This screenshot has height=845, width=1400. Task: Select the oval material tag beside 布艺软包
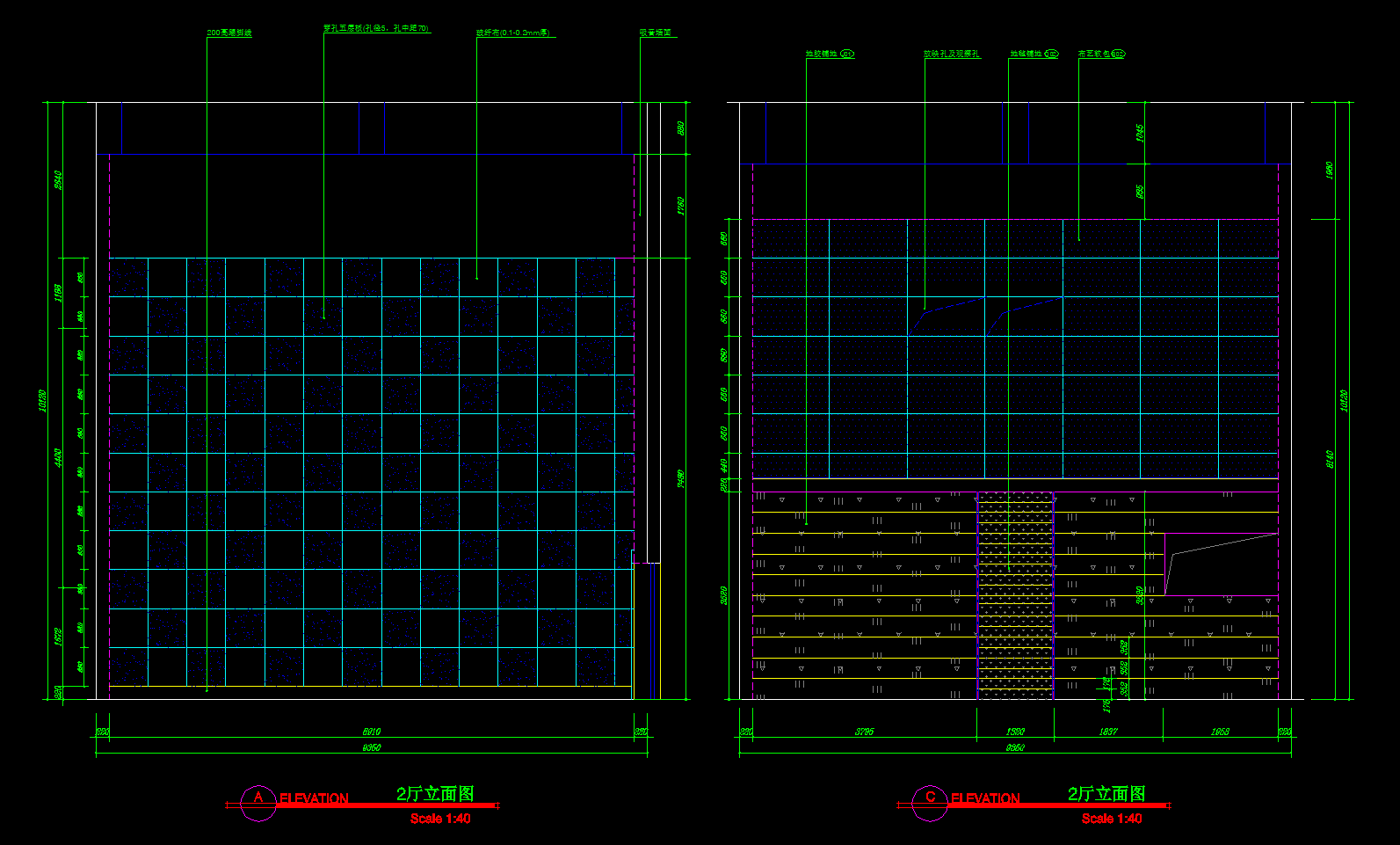1118,55
